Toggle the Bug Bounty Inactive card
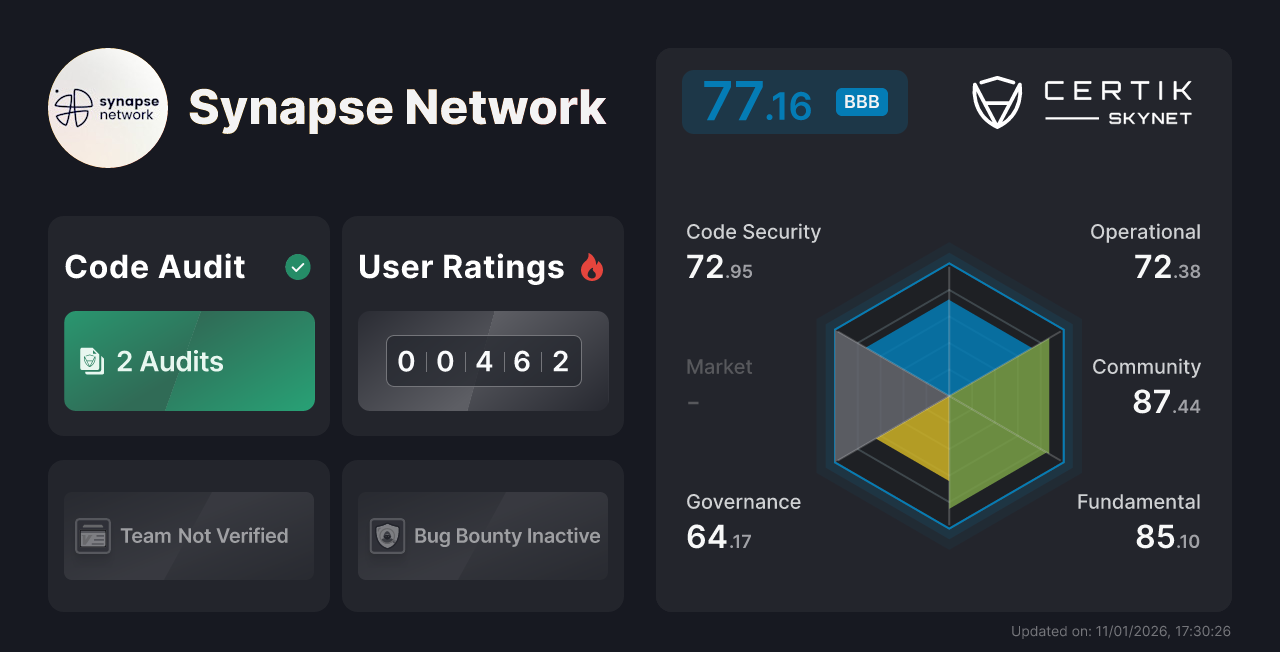The image size is (1280, 652). pos(482,536)
